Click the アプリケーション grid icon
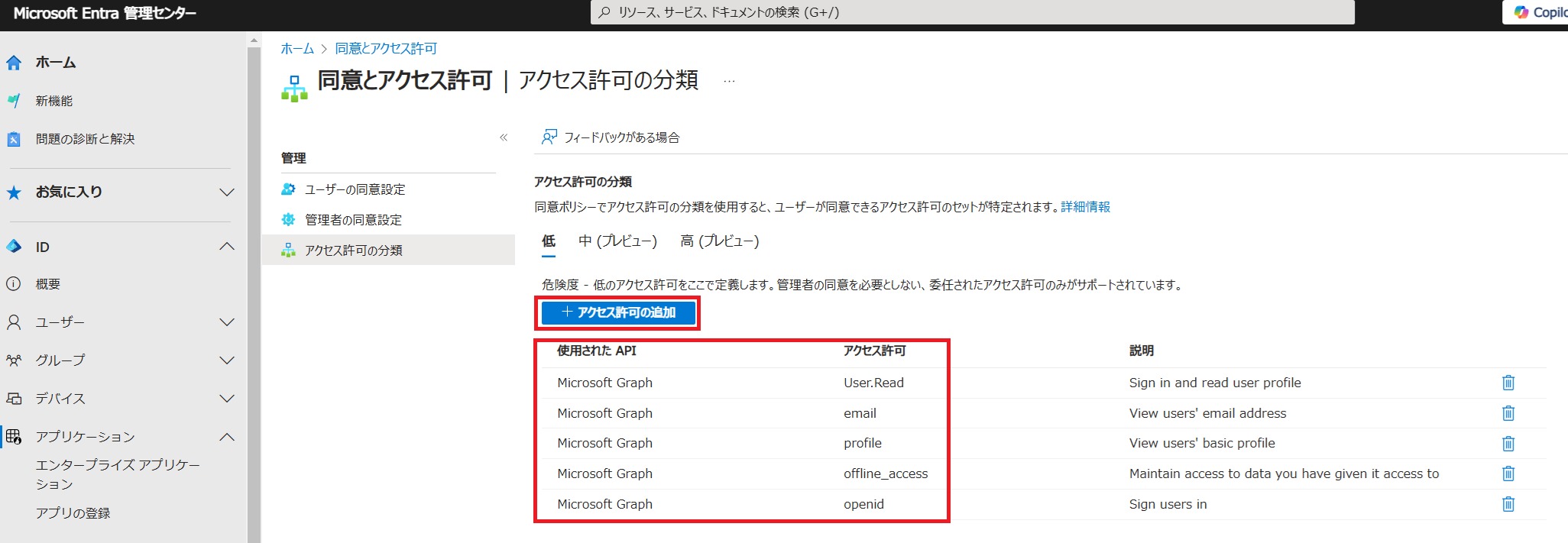Viewport: 1568px width, 543px height. 14,437
